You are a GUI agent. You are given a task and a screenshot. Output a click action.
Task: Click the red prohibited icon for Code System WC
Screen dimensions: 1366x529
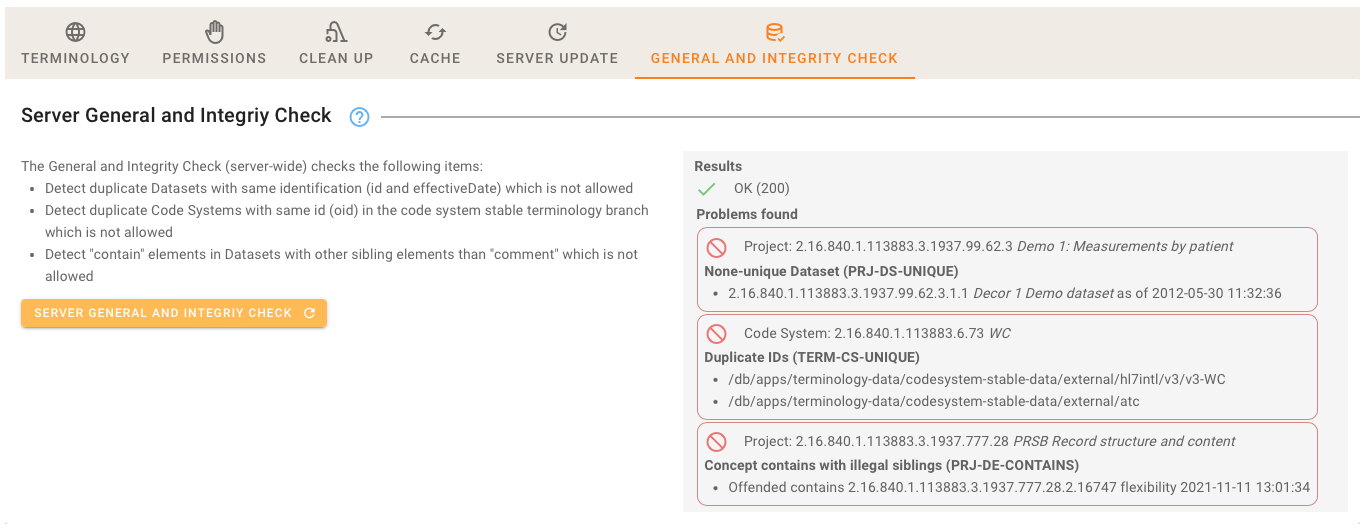point(716,333)
